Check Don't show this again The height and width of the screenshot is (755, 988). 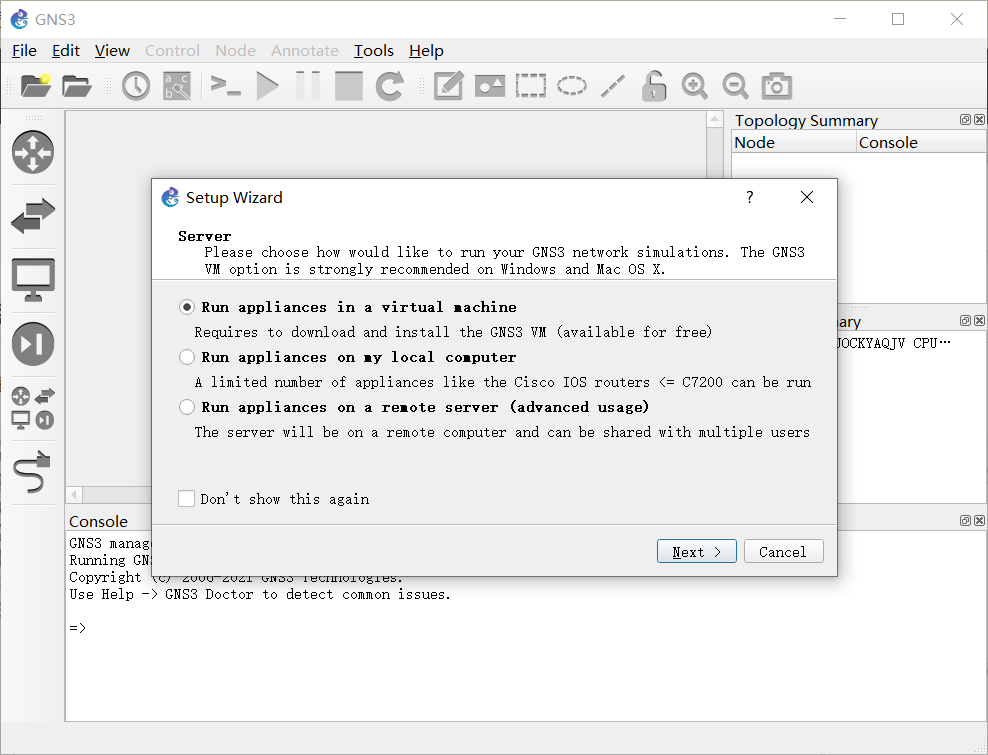pyautogui.click(x=273, y=499)
